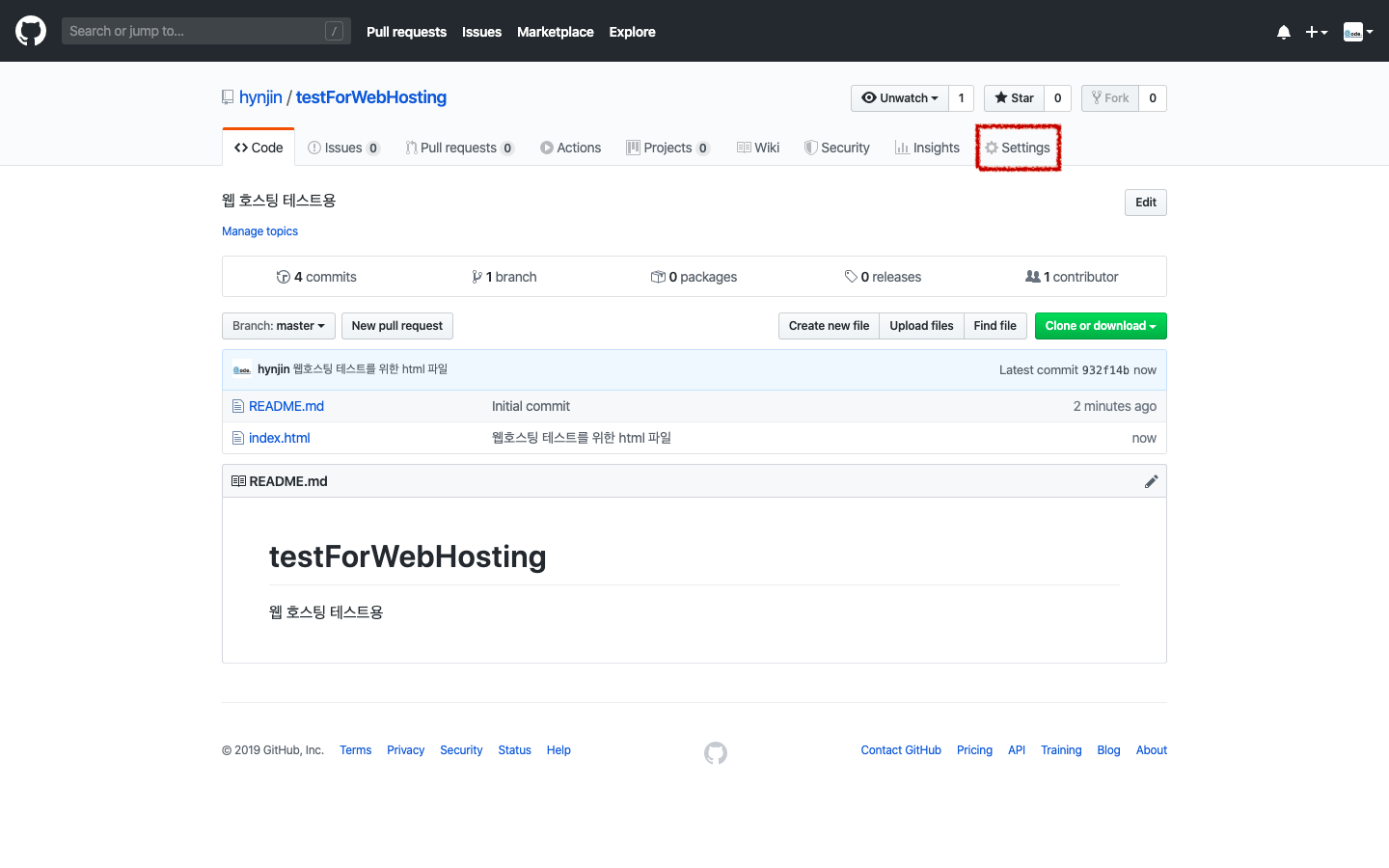Click the GitHub Octocat logo in header
Screen dimensions: 1389x868
(x=31, y=31)
